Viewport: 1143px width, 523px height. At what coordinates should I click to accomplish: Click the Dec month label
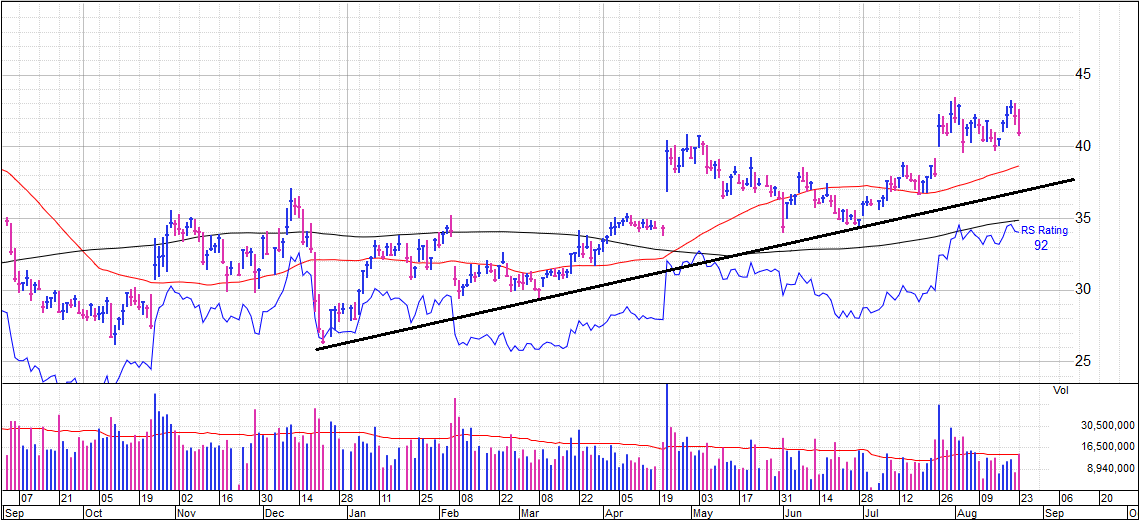(x=272, y=512)
